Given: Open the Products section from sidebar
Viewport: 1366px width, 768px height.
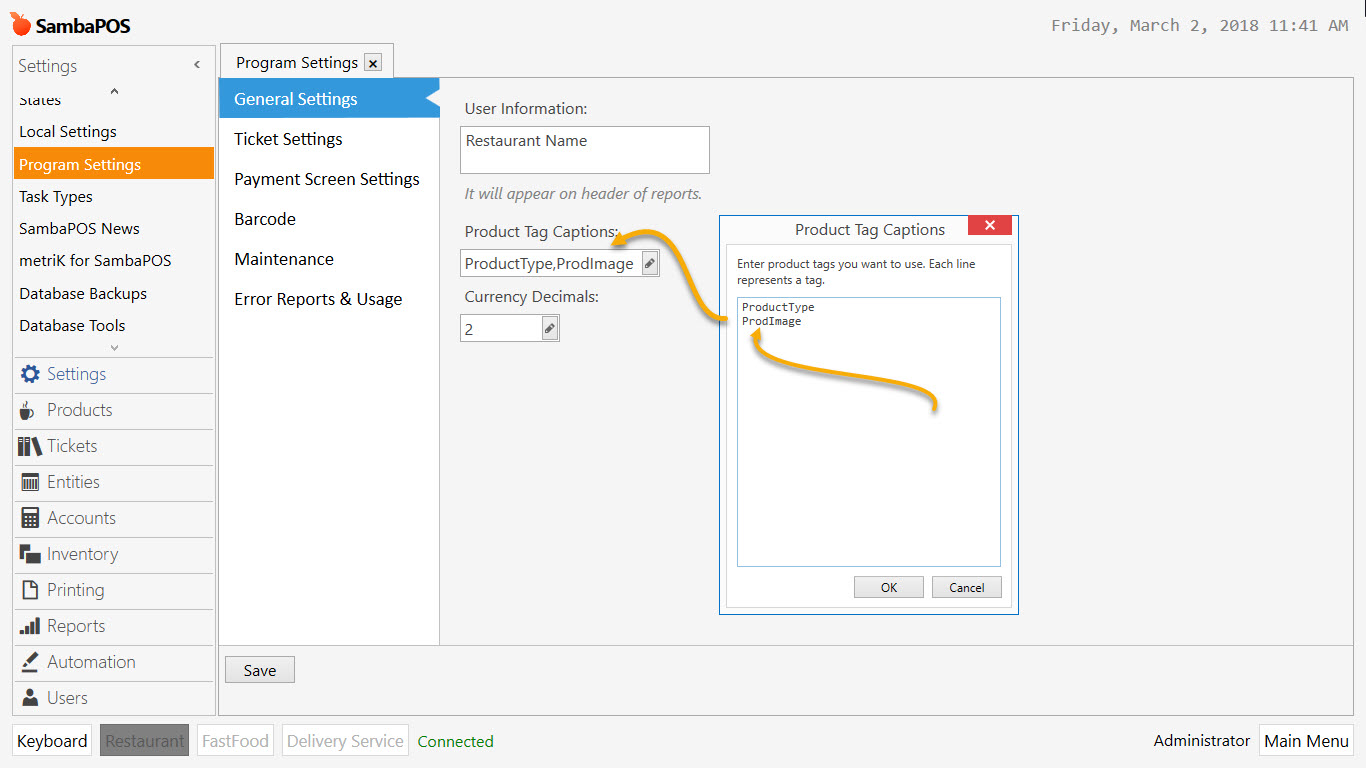Looking at the screenshot, I should click(x=77, y=410).
